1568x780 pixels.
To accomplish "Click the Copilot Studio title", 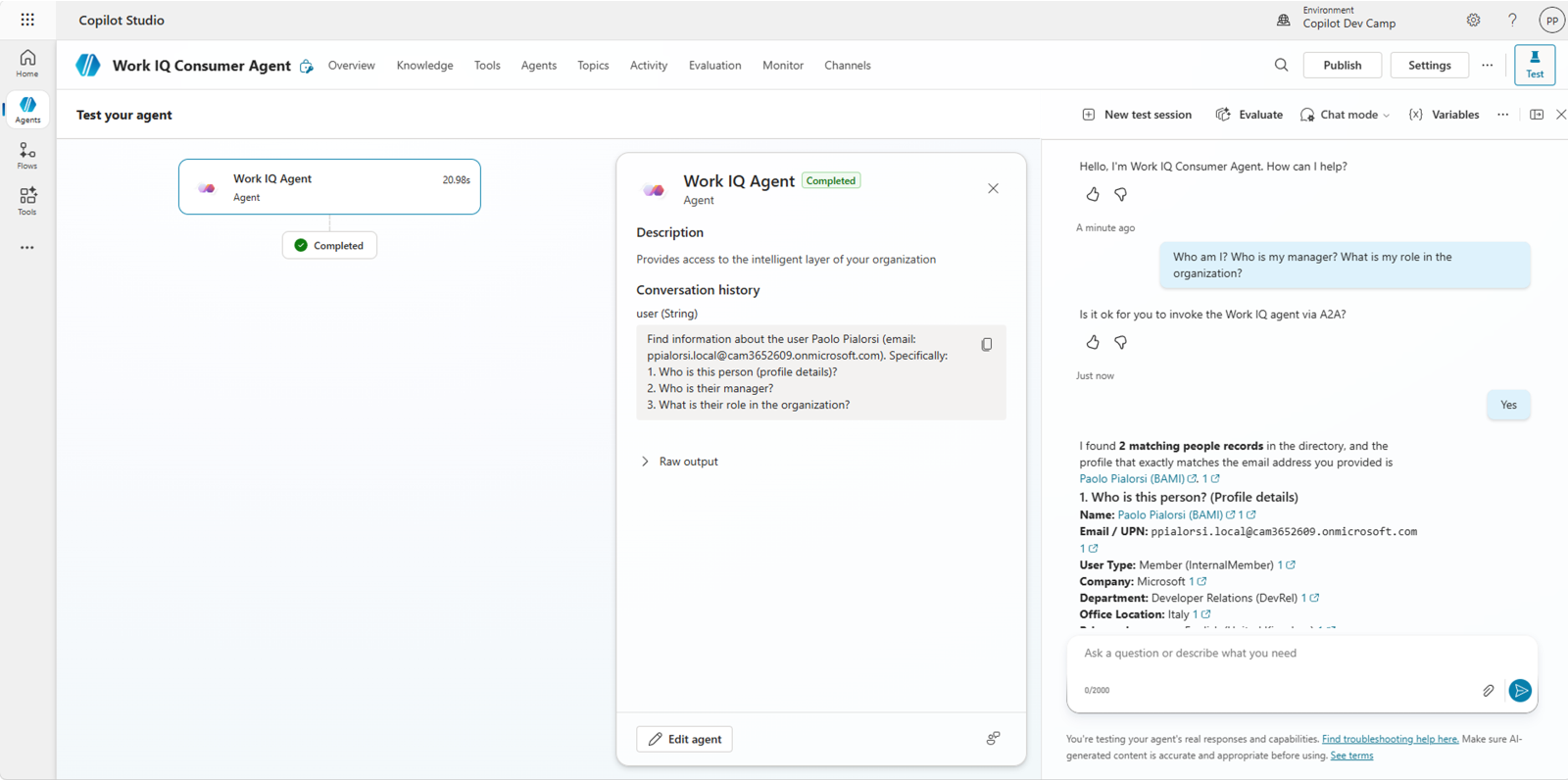I will tap(122, 20).
